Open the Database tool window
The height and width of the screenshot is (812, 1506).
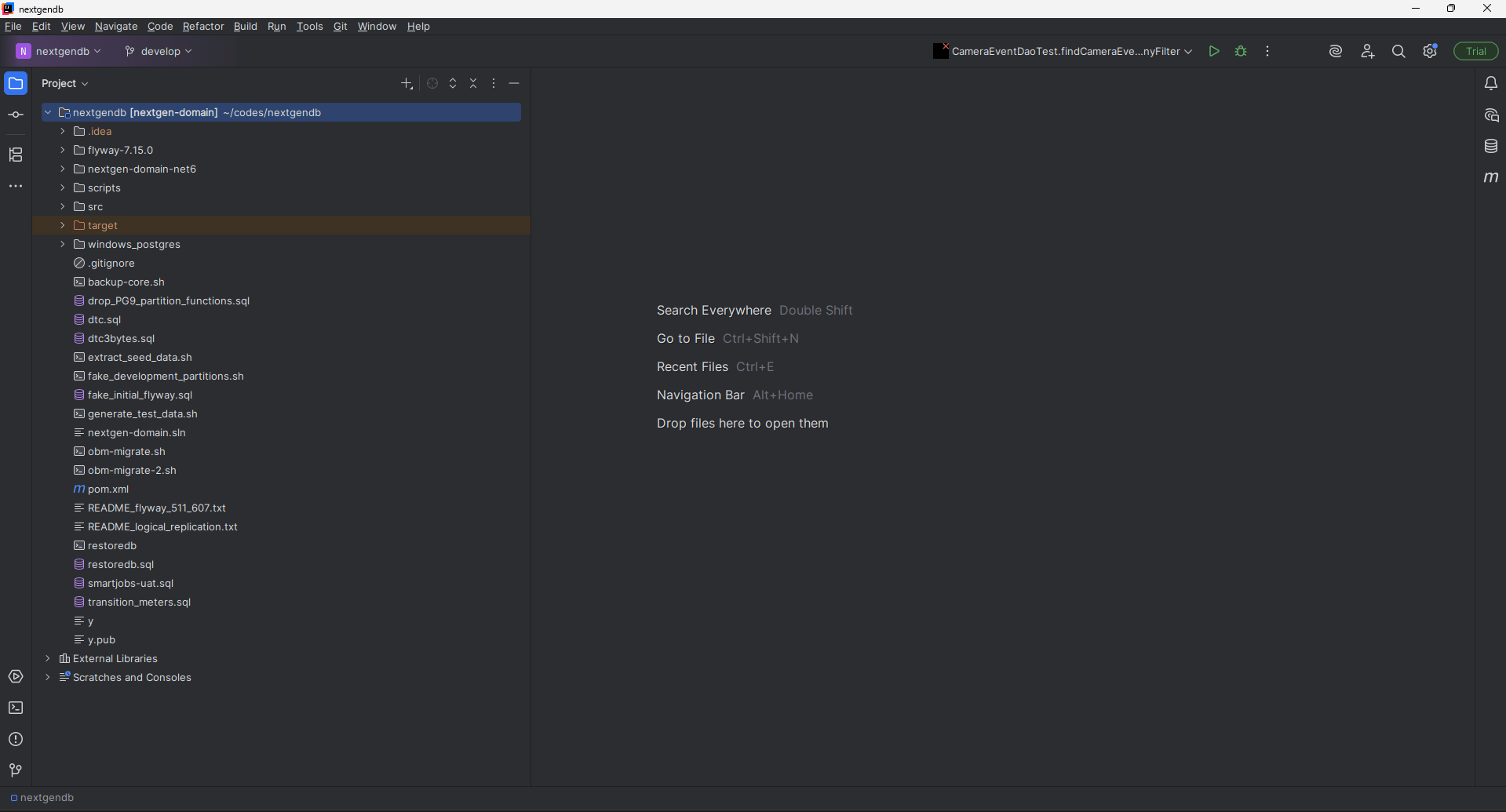1491,146
